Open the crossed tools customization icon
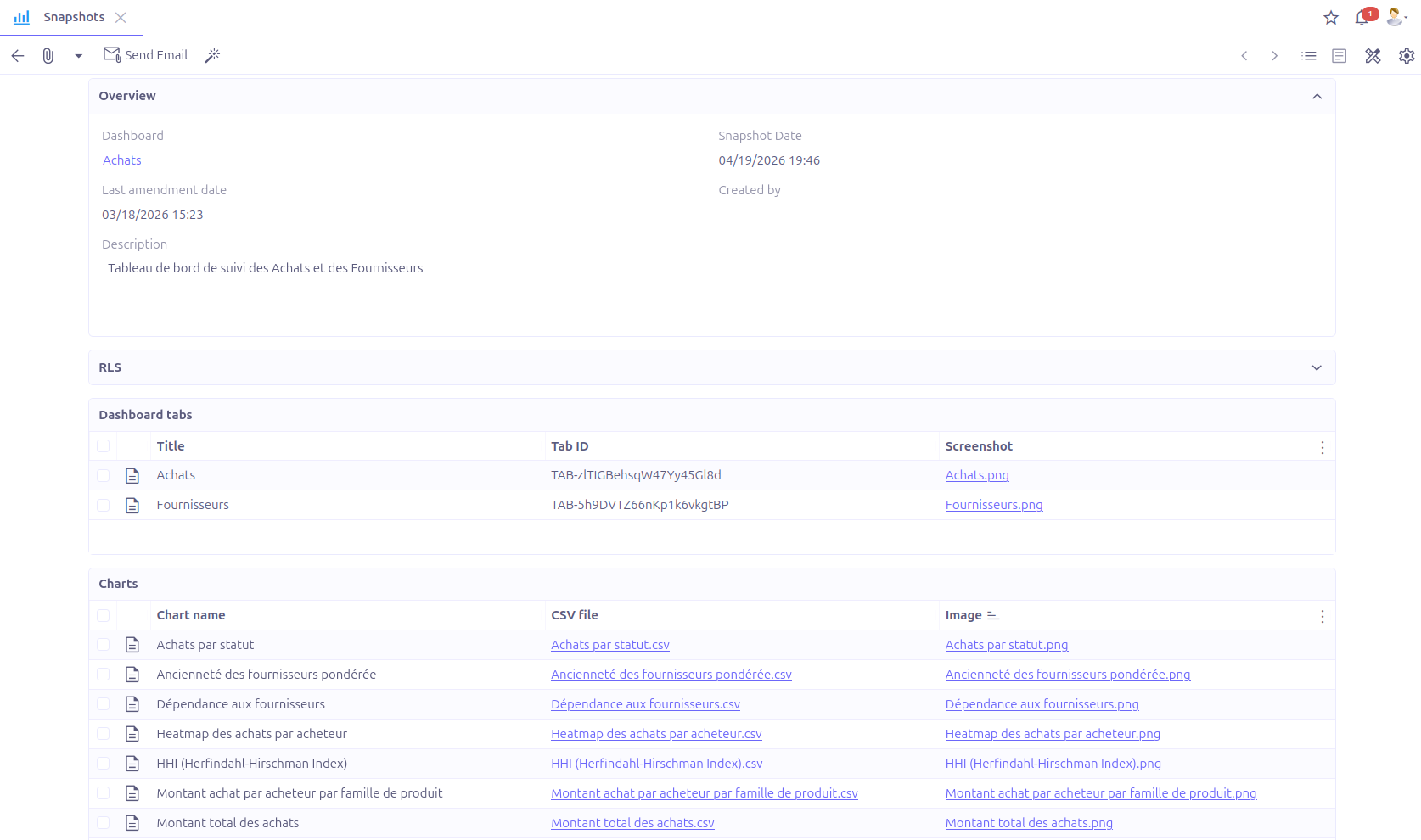The image size is (1421, 840). click(1373, 56)
